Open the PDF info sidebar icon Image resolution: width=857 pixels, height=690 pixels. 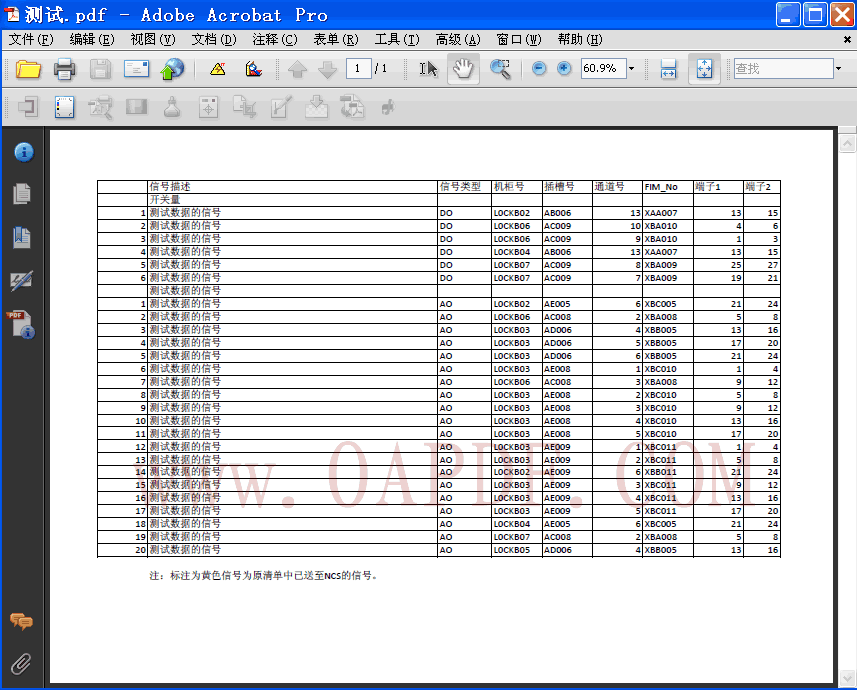click(x=21, y=324)
